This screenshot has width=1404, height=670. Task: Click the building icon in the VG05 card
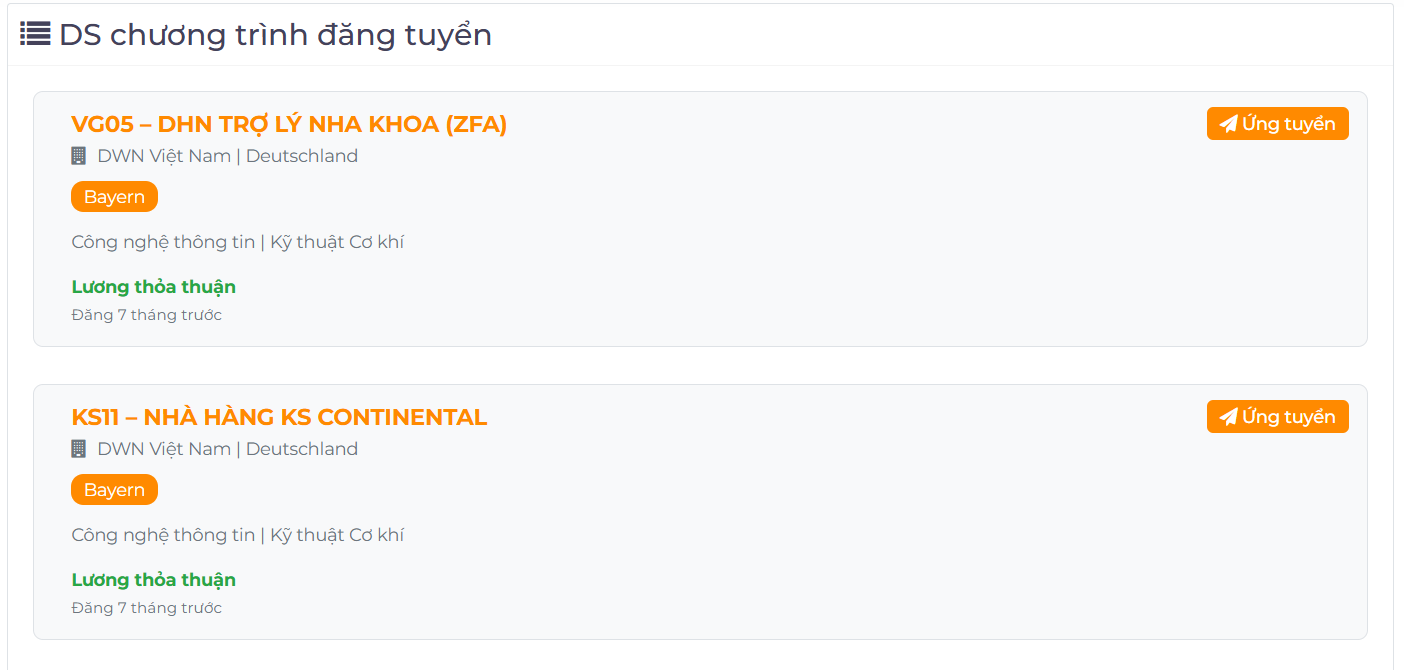click(x=79, y=156)
